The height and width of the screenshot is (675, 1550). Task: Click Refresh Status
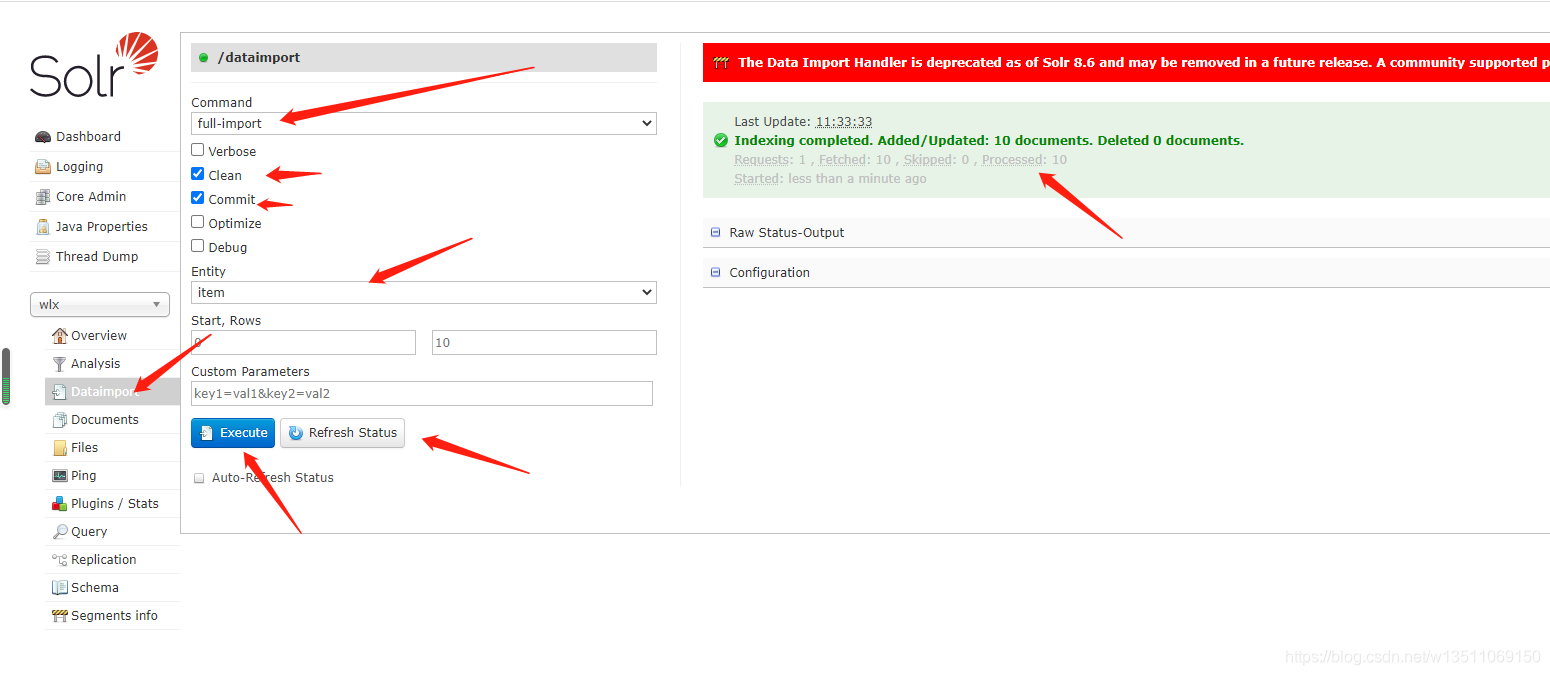pyautogui.click(x=342, y=433)
